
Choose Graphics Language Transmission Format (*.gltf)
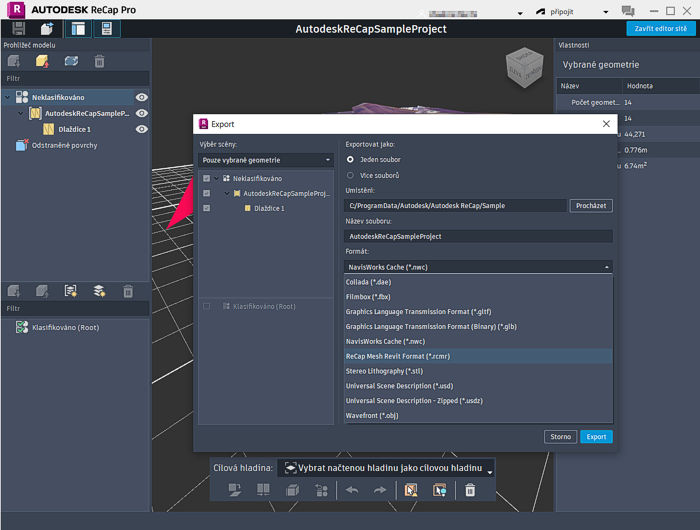pyautogui.click(x=478, y=312)
